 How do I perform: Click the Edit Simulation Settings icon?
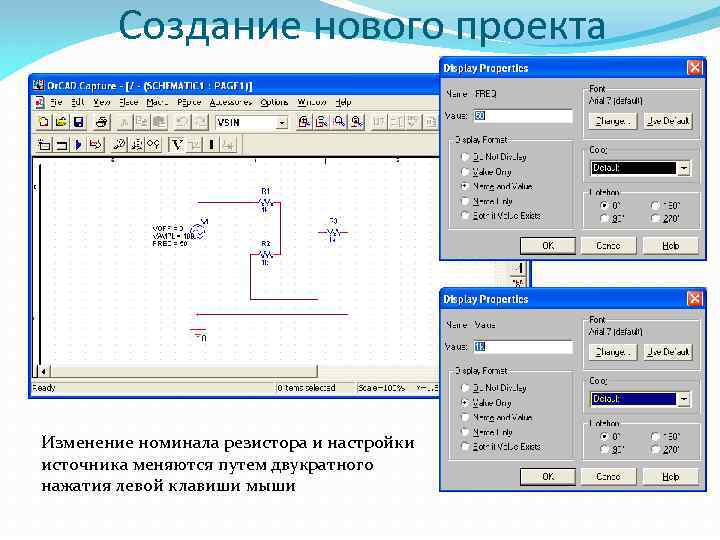(61, 145)
